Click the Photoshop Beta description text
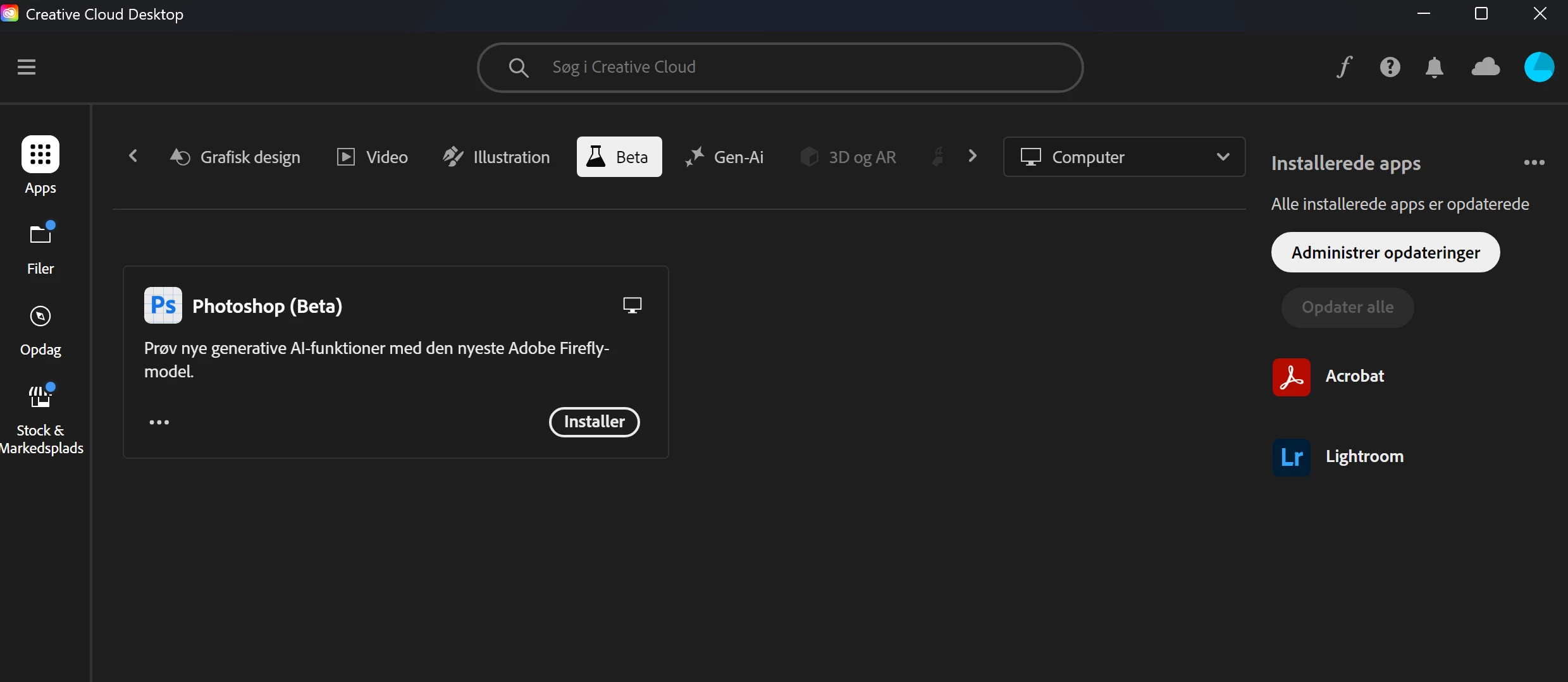The image size is (1568, 682). 376,360
